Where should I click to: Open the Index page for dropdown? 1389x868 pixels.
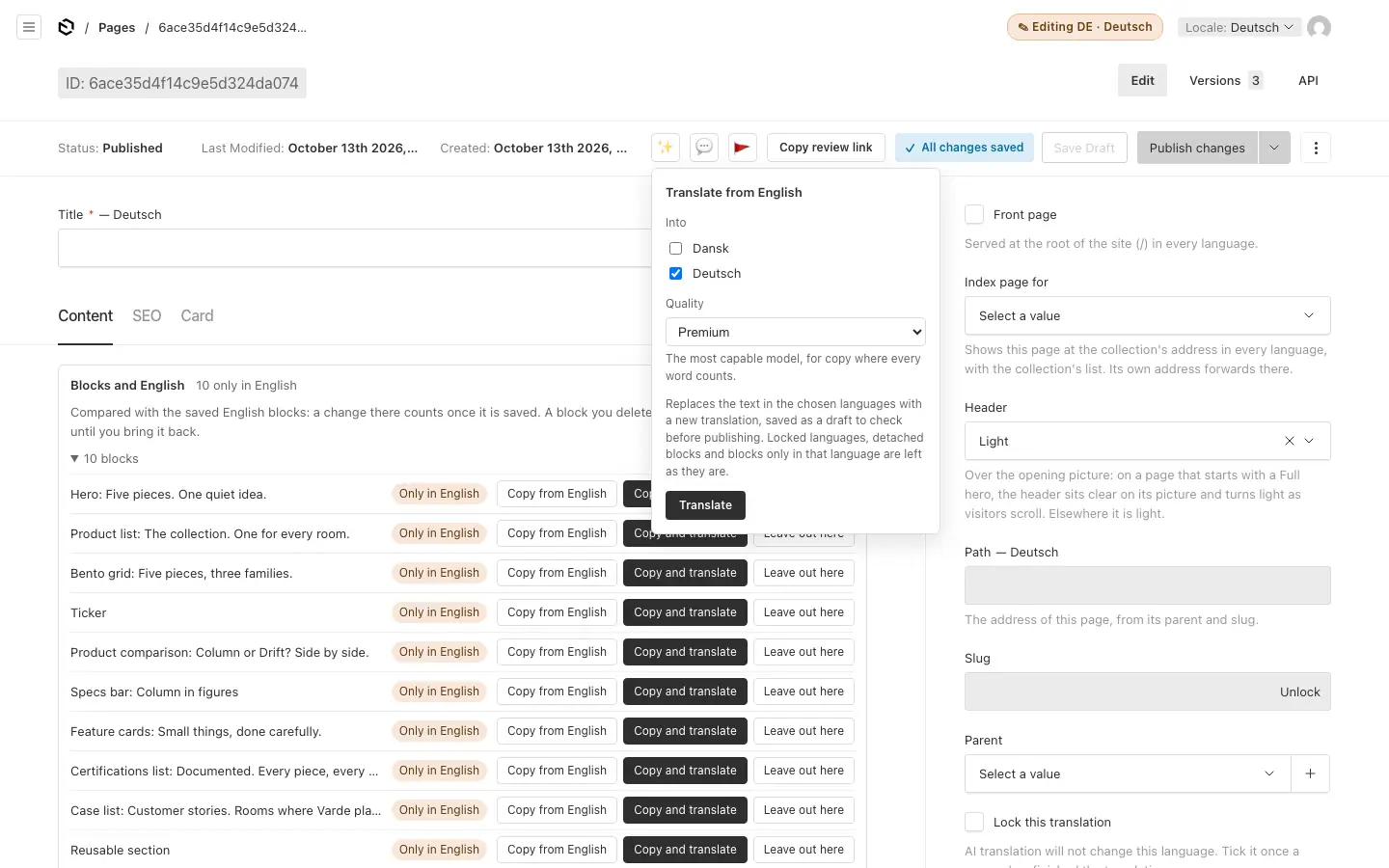1148,315
